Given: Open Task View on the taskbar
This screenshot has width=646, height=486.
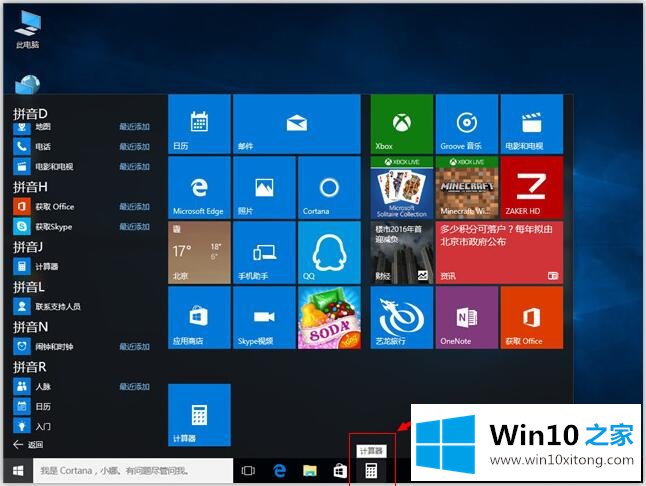Looking at the screenshot, I should click(248, 470).
